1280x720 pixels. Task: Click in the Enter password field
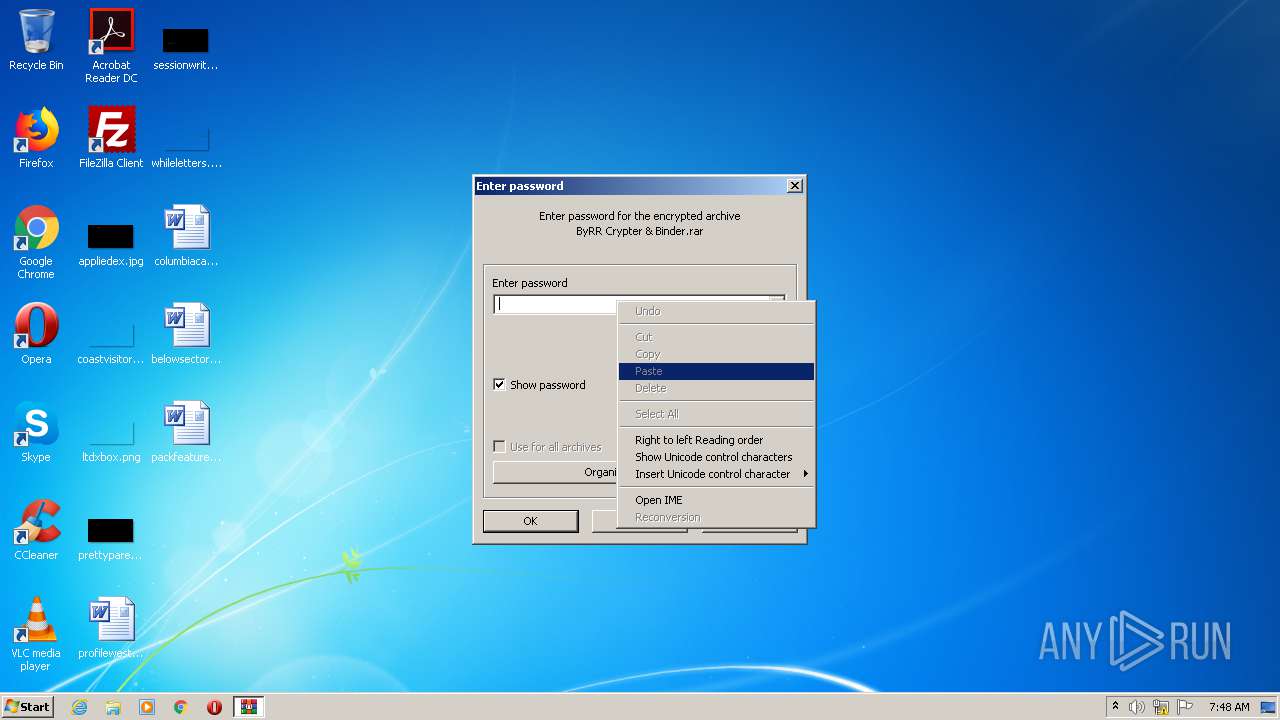[638, 305]
